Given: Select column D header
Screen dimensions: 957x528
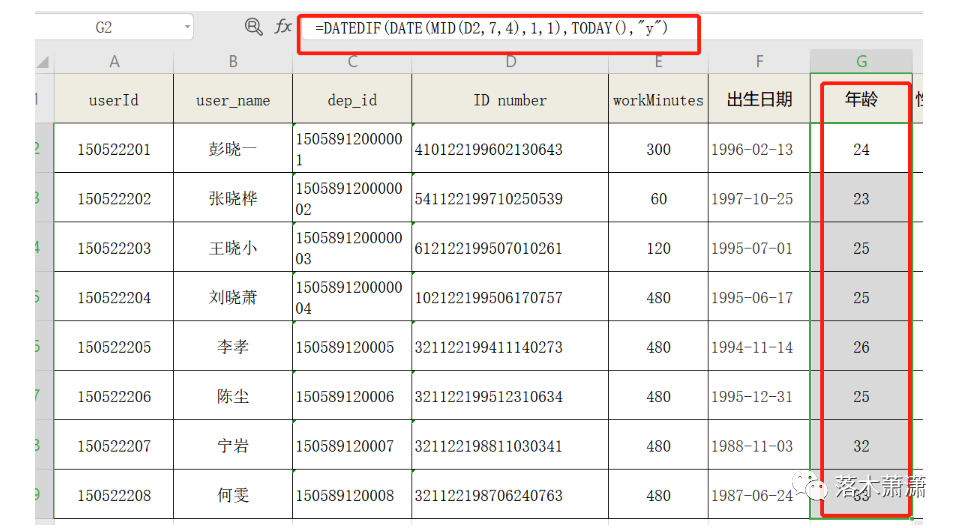Looking at the screenshot, I should point(510,62).
